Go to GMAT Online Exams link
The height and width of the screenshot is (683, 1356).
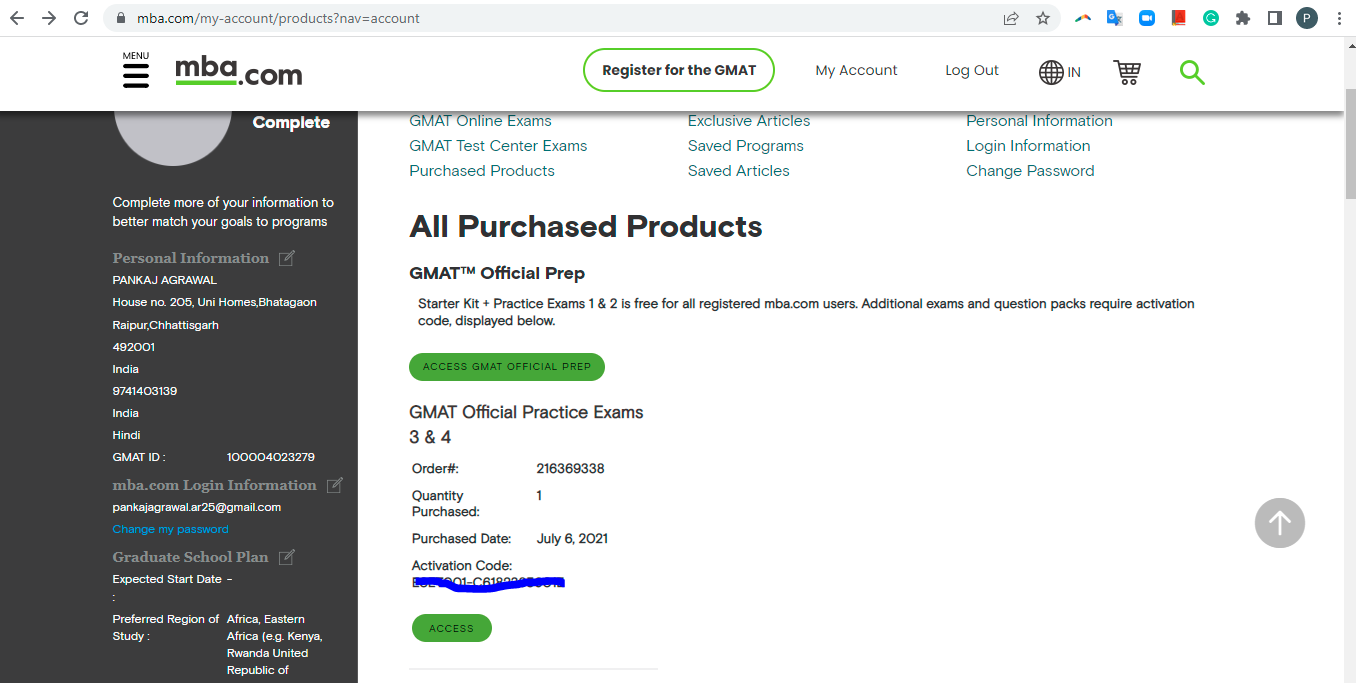pyautogui.click(x=480, y=121)
